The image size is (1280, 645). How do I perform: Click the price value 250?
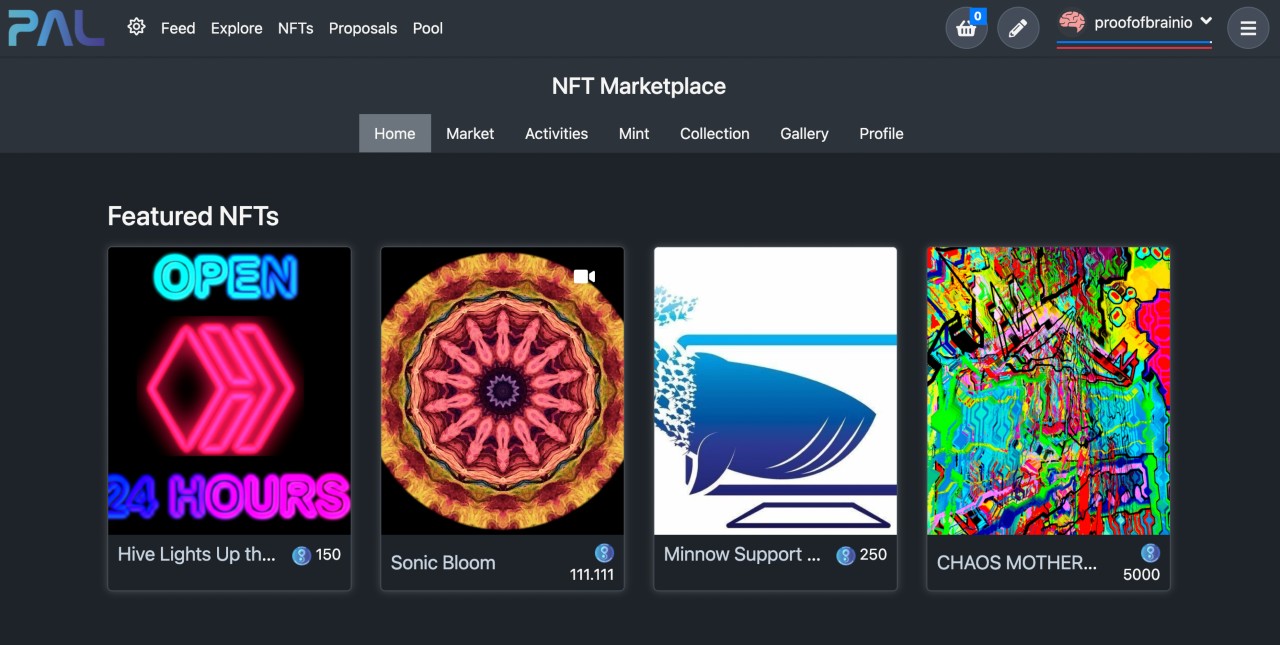point(873,554)
